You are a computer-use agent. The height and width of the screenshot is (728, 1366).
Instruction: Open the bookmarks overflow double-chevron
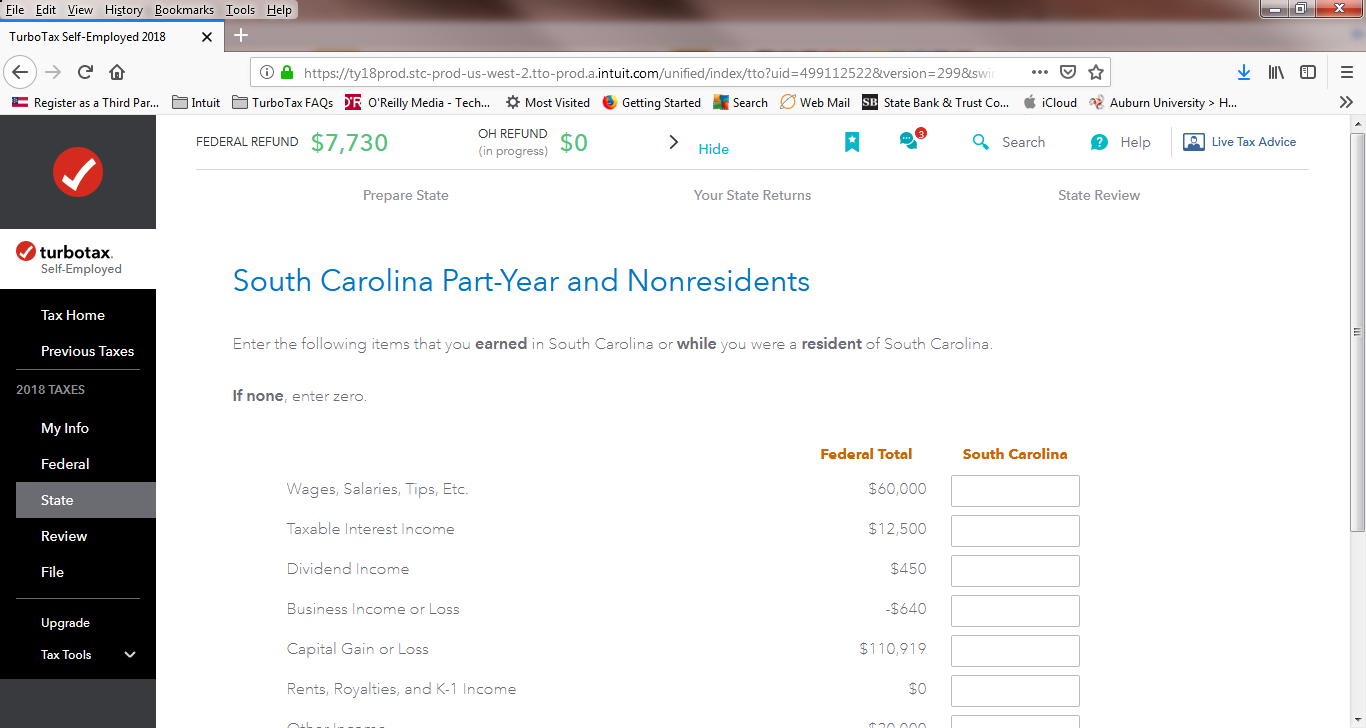click(x=1345, y=102)
